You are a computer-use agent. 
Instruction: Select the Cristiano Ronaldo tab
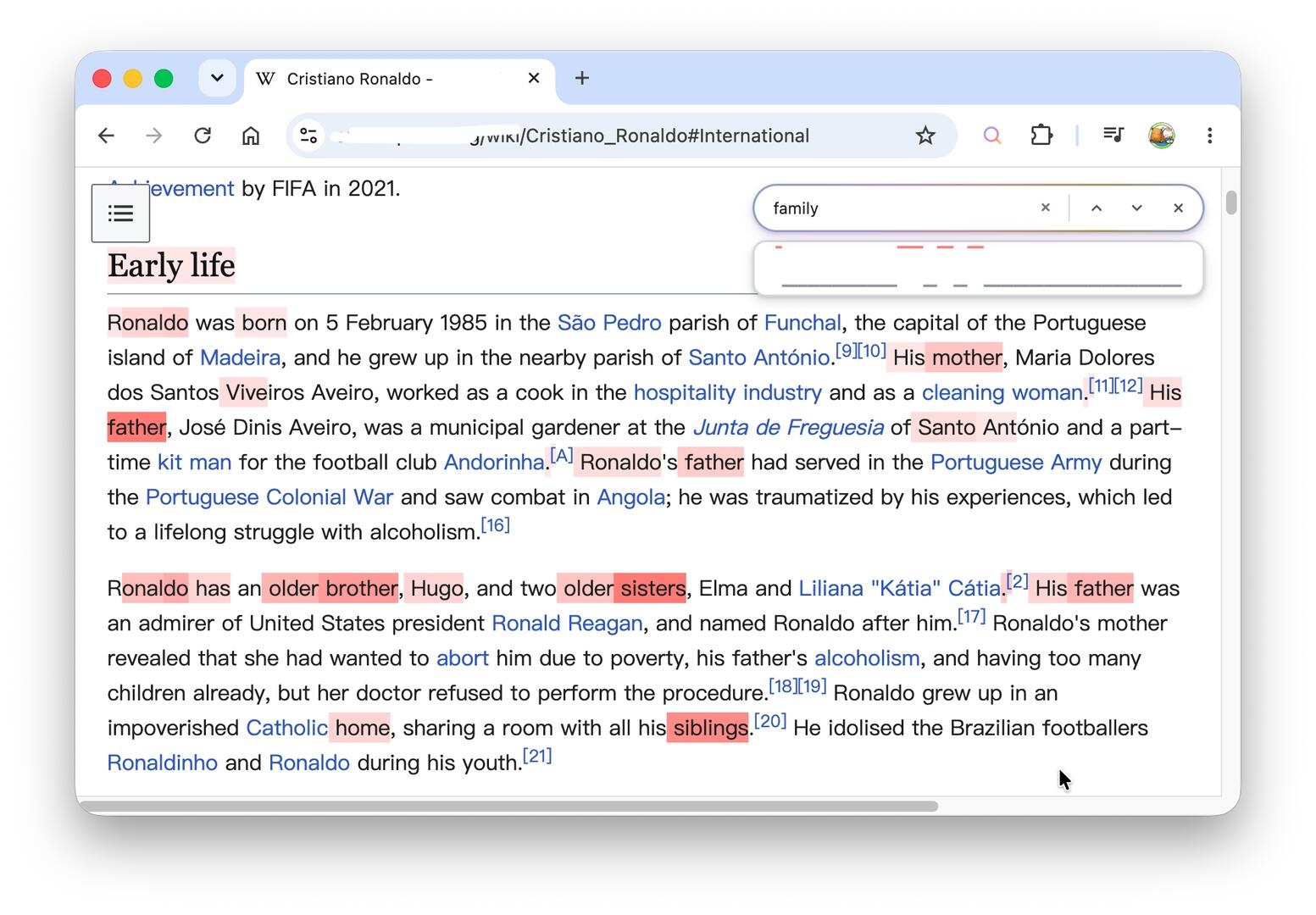point(399,79)
